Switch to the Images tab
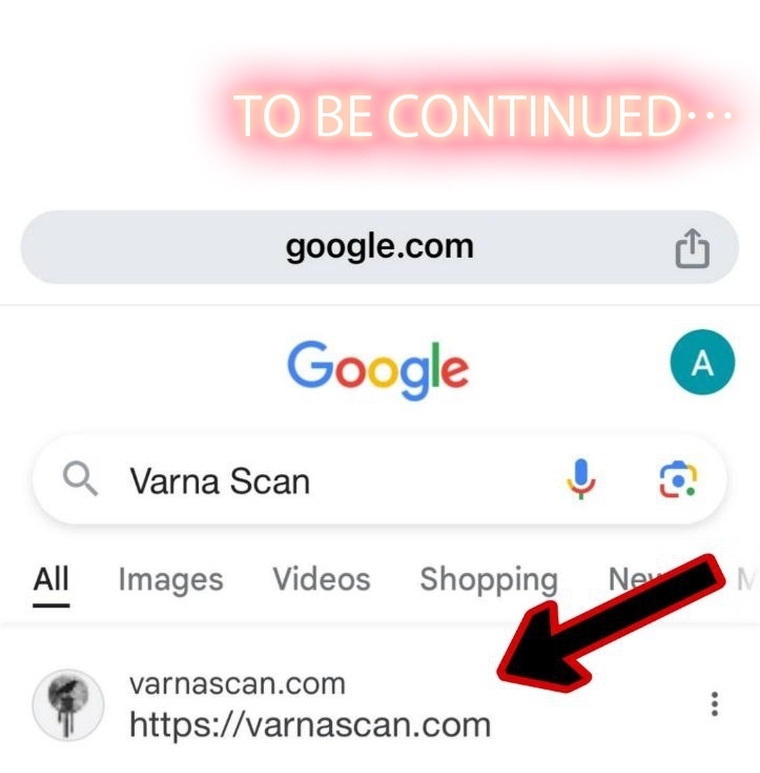Screen dimensions: 760x773 coord(171,579)
